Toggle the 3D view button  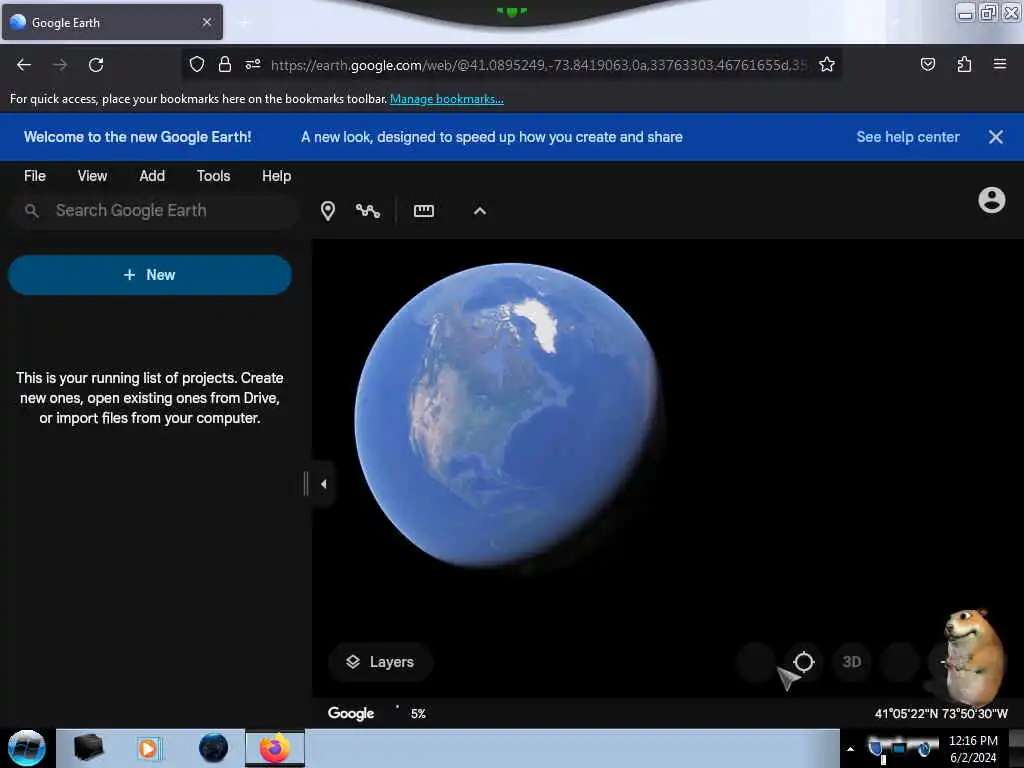pyautogui.click(x=852, y=662)
